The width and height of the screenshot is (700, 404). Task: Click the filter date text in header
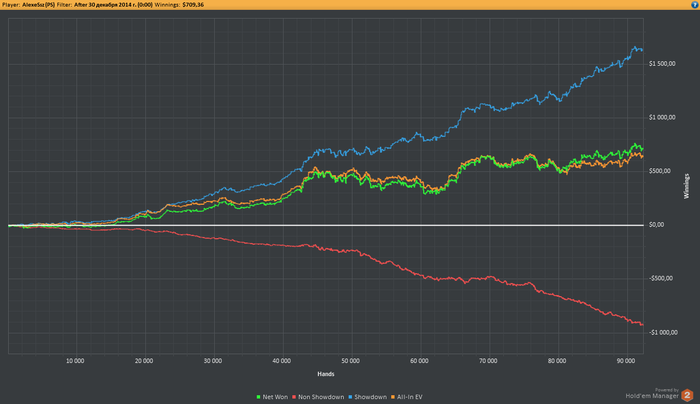113,4
